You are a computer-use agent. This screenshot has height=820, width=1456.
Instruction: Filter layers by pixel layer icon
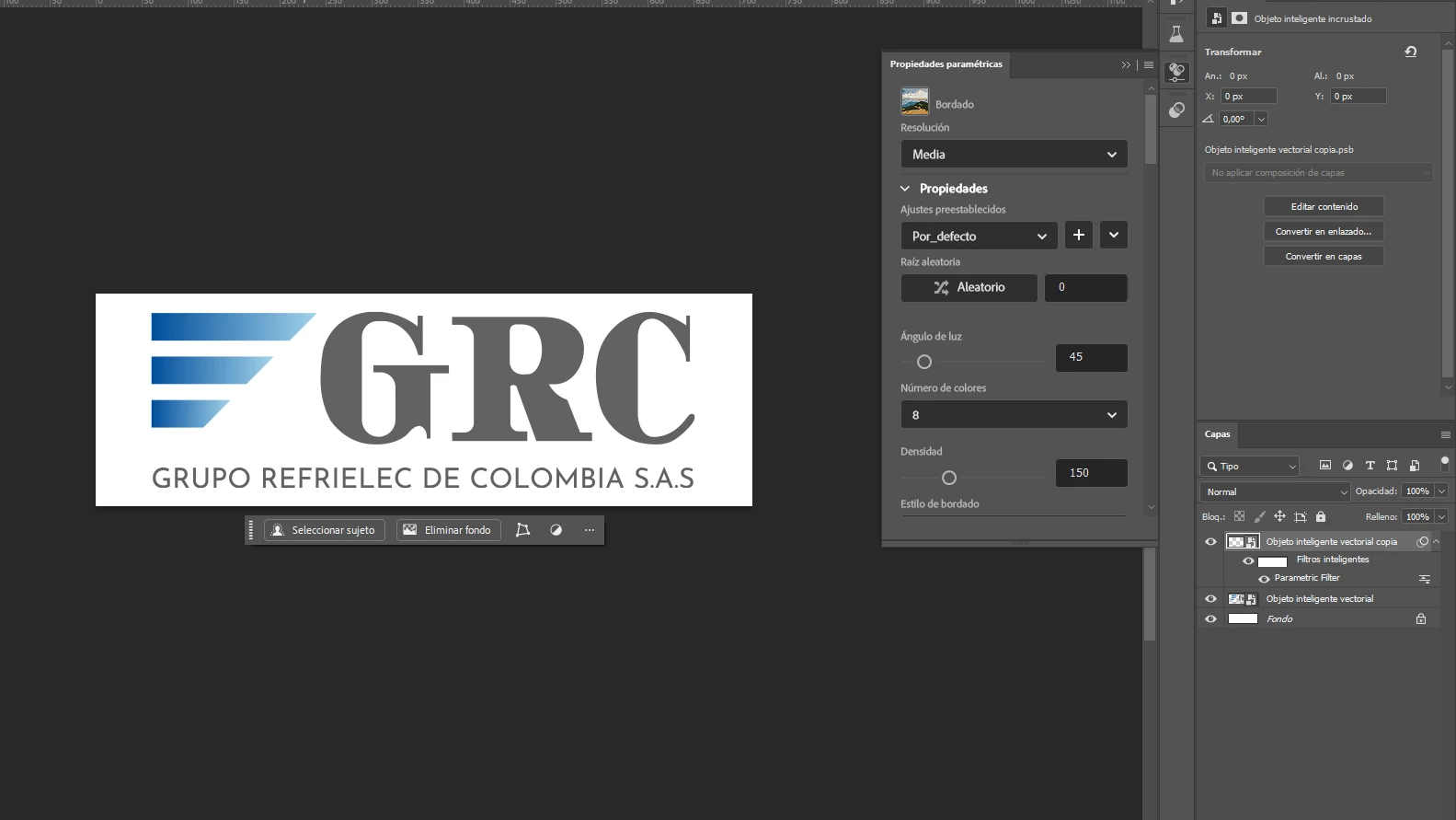point(1324,466)
